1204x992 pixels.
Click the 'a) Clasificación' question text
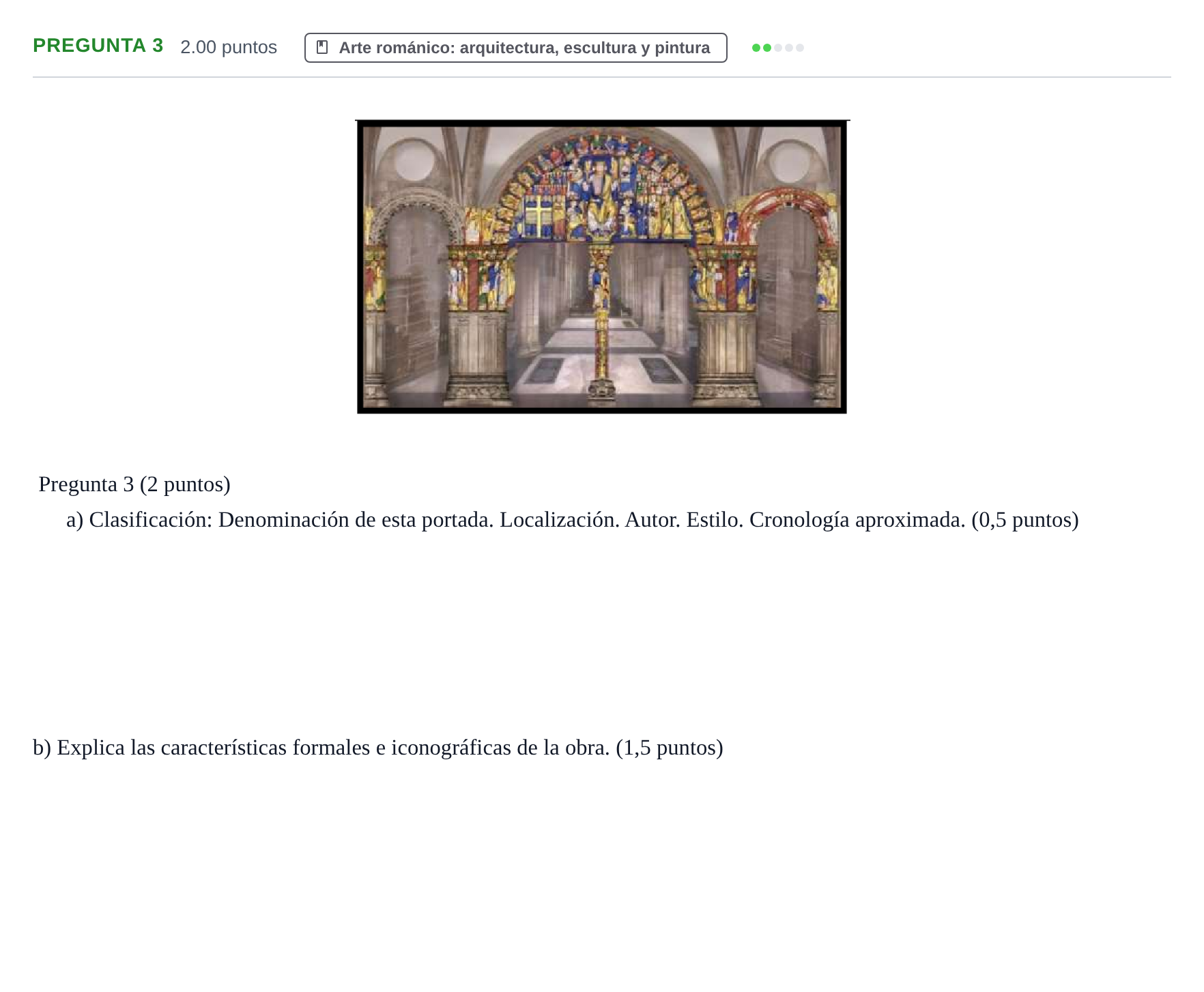573,520
